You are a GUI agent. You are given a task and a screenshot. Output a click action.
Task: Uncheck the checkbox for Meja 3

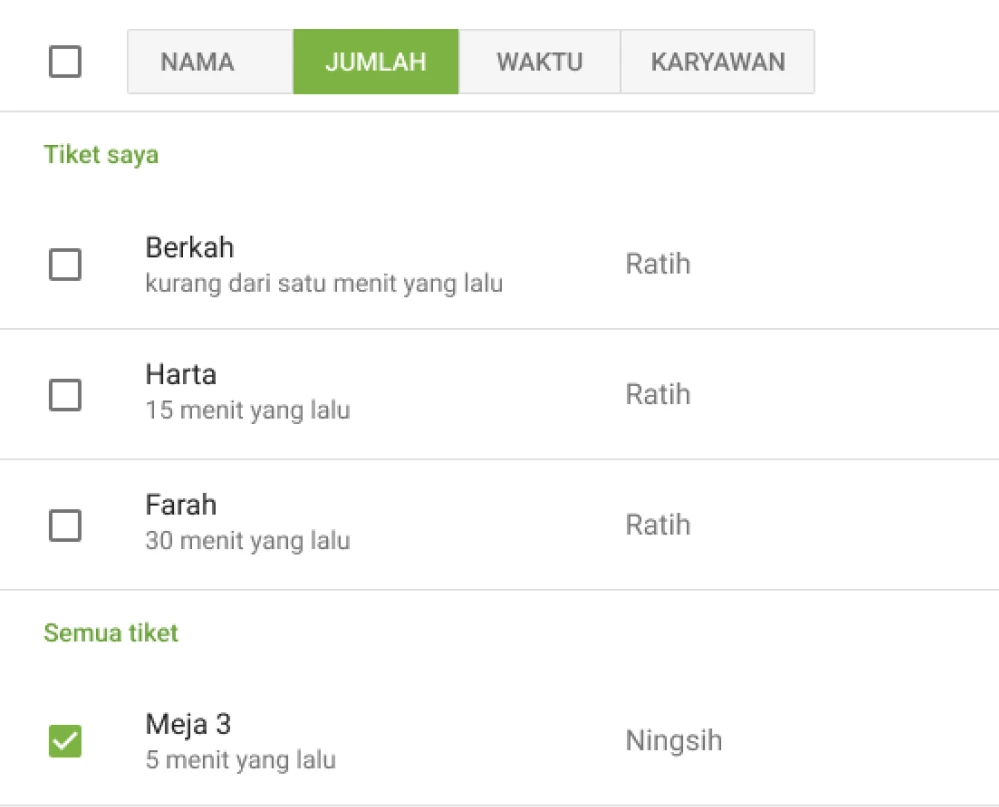[65, 740]
